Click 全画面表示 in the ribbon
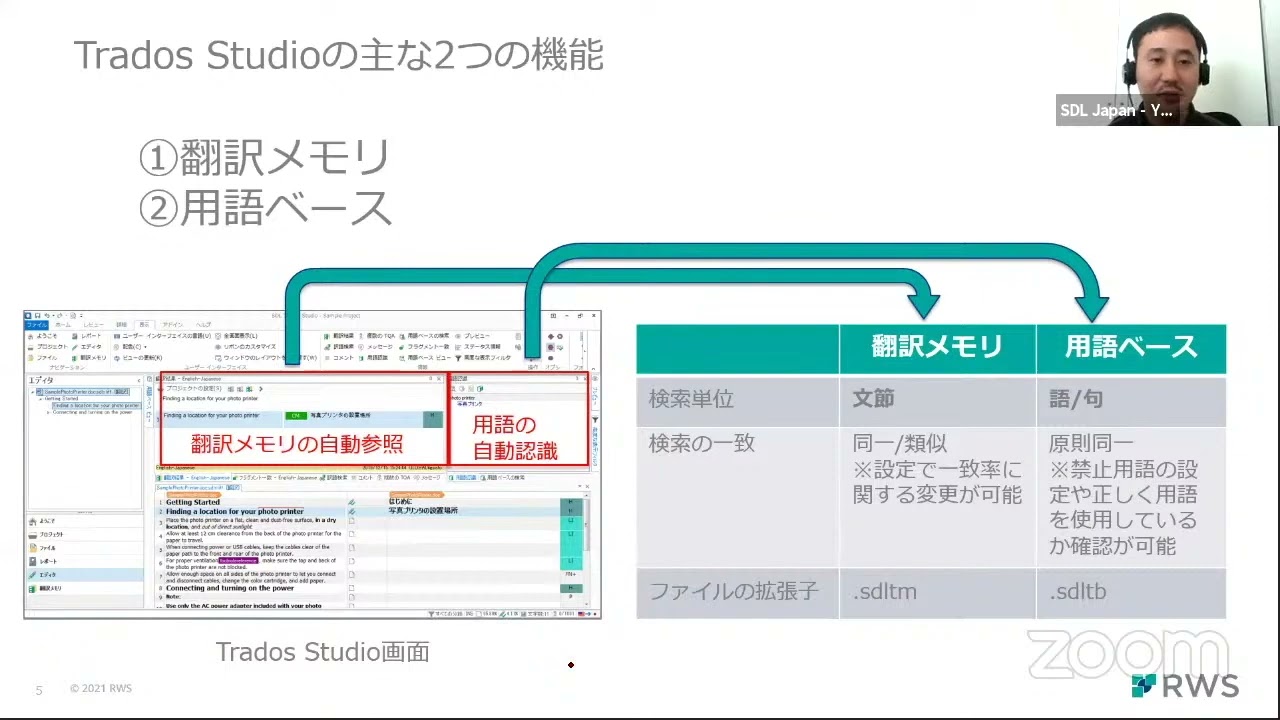Image resolution: width=1280 pixels, height=720 pixels. pyautogui.click(x=236, y=336)
